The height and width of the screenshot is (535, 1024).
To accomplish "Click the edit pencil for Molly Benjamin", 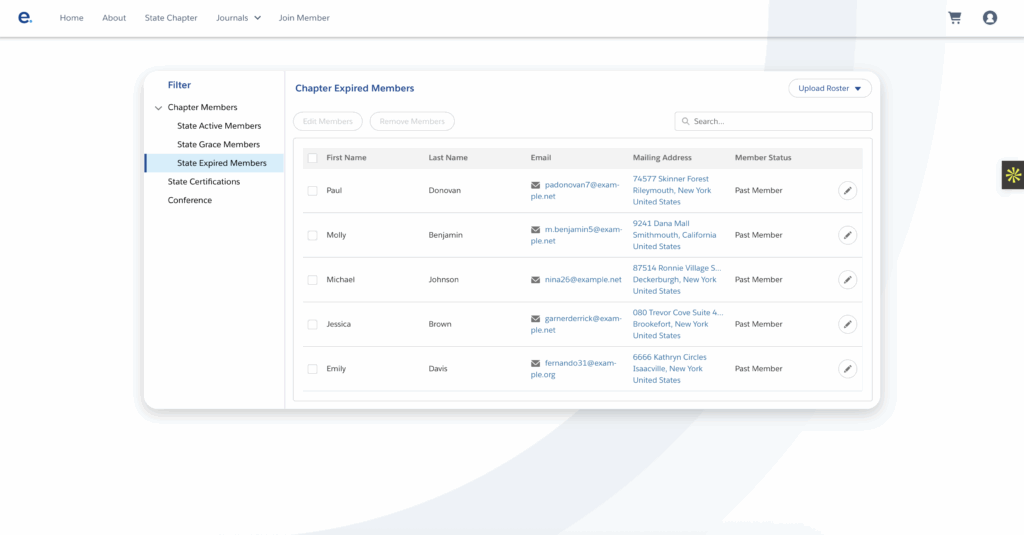I will tap(847, 235).
